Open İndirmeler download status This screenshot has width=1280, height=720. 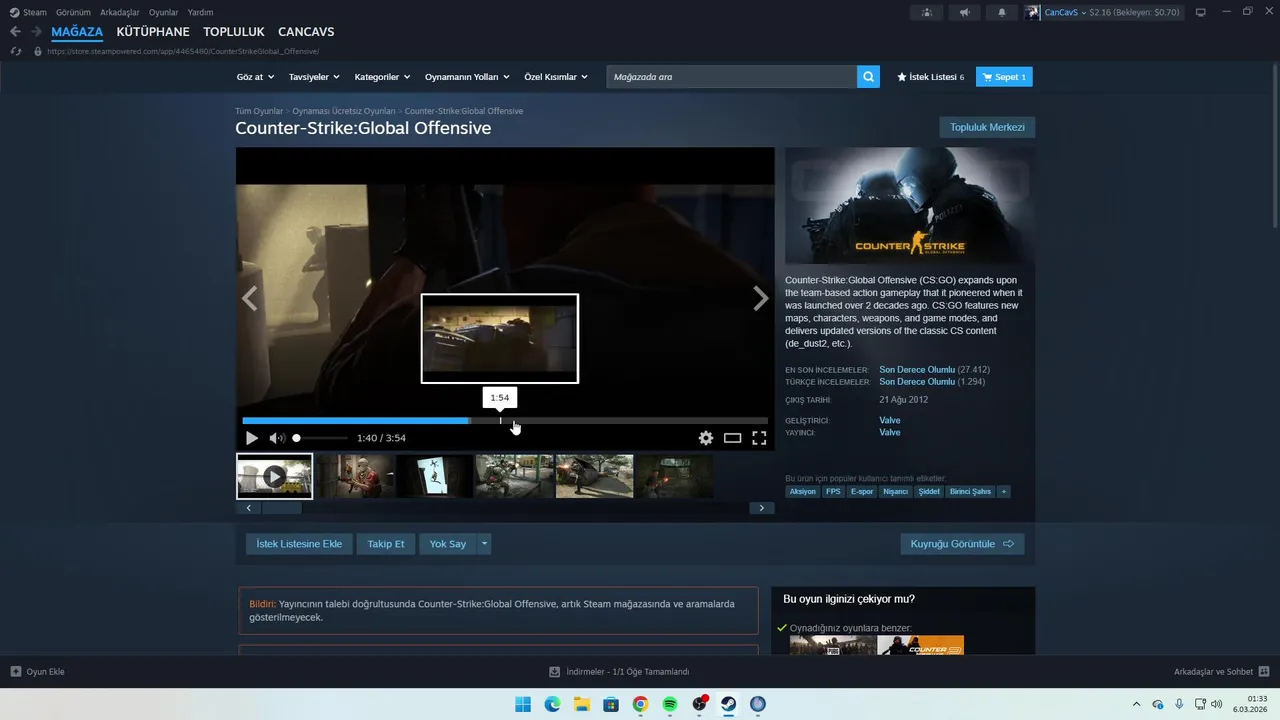coord(619,672)
